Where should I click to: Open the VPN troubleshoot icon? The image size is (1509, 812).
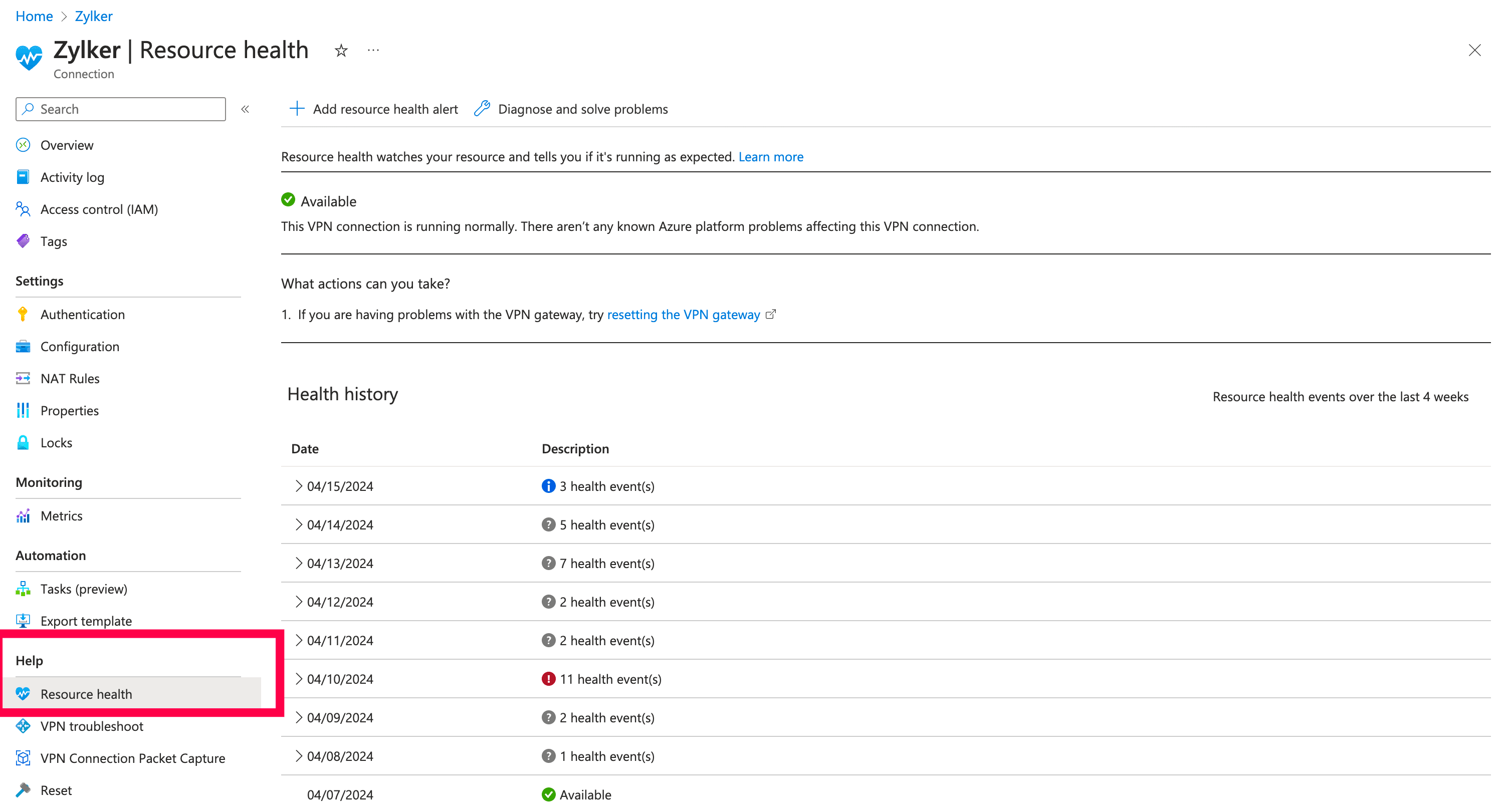(23, 726)
